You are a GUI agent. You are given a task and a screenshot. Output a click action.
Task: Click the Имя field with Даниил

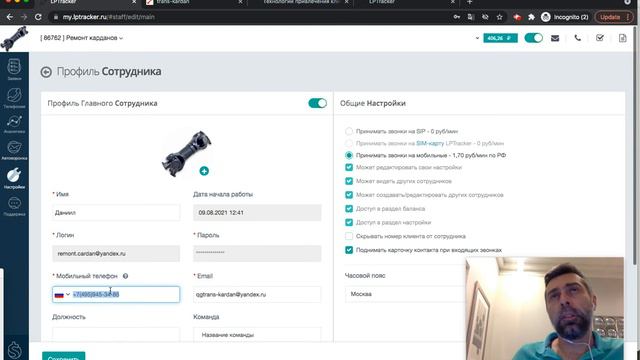point(116,213)
